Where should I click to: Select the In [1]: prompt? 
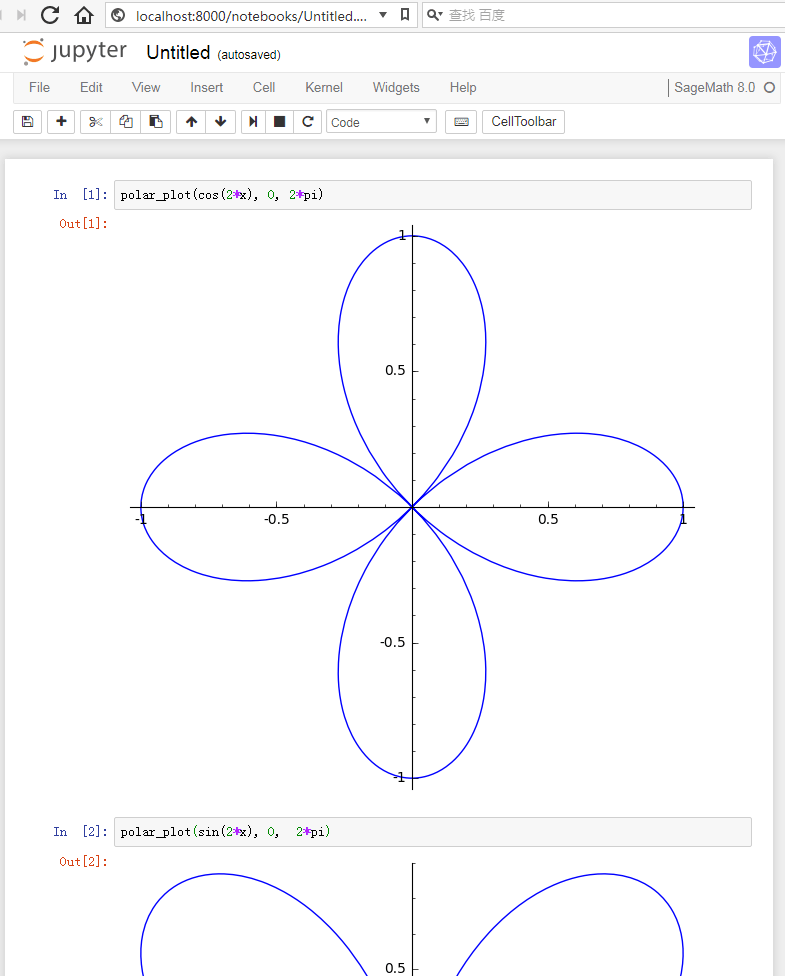[x=80, y=195]
